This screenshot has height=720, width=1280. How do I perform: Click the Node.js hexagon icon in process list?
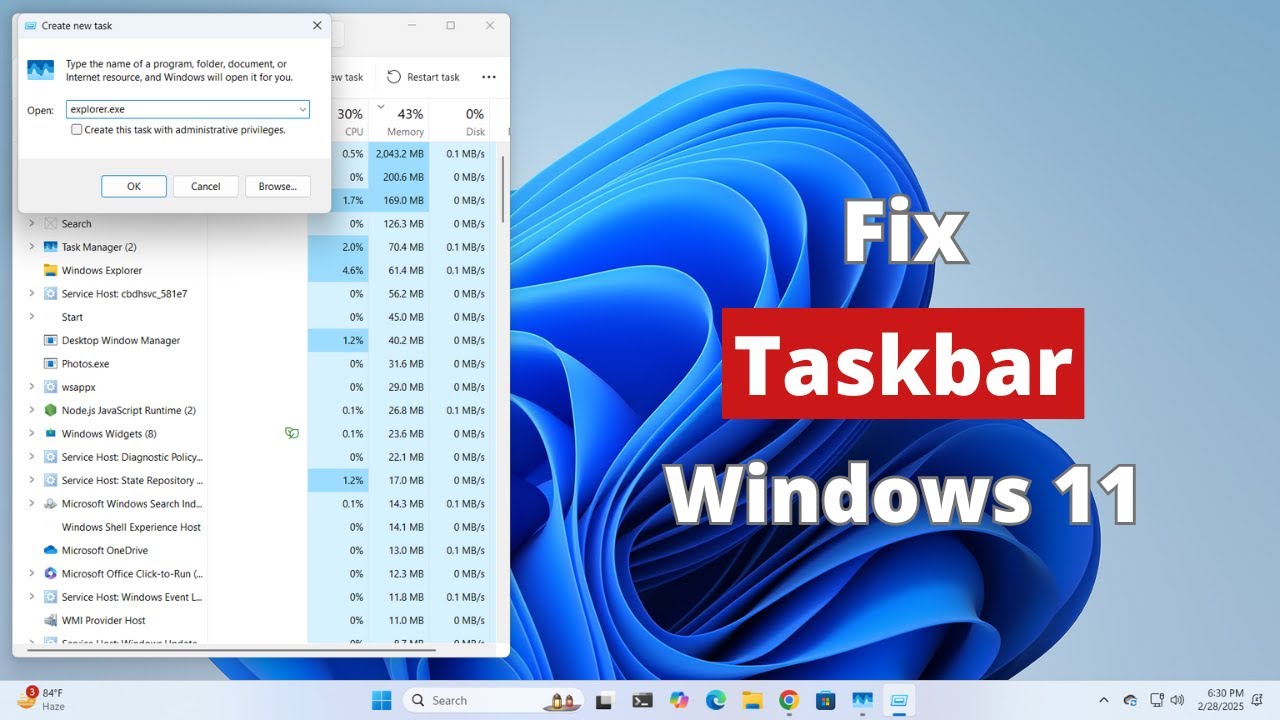pos(50,410)
